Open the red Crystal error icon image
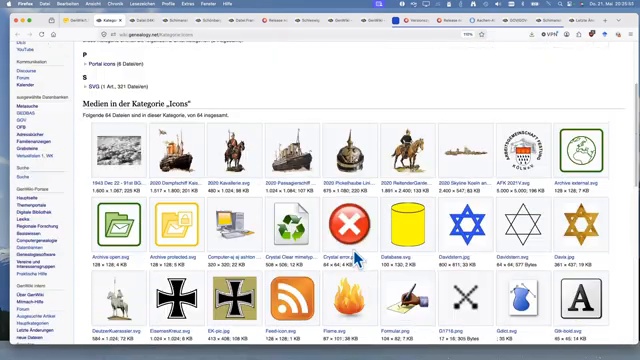The height and width of the screenshot is (360, 640). click(350, 224)
